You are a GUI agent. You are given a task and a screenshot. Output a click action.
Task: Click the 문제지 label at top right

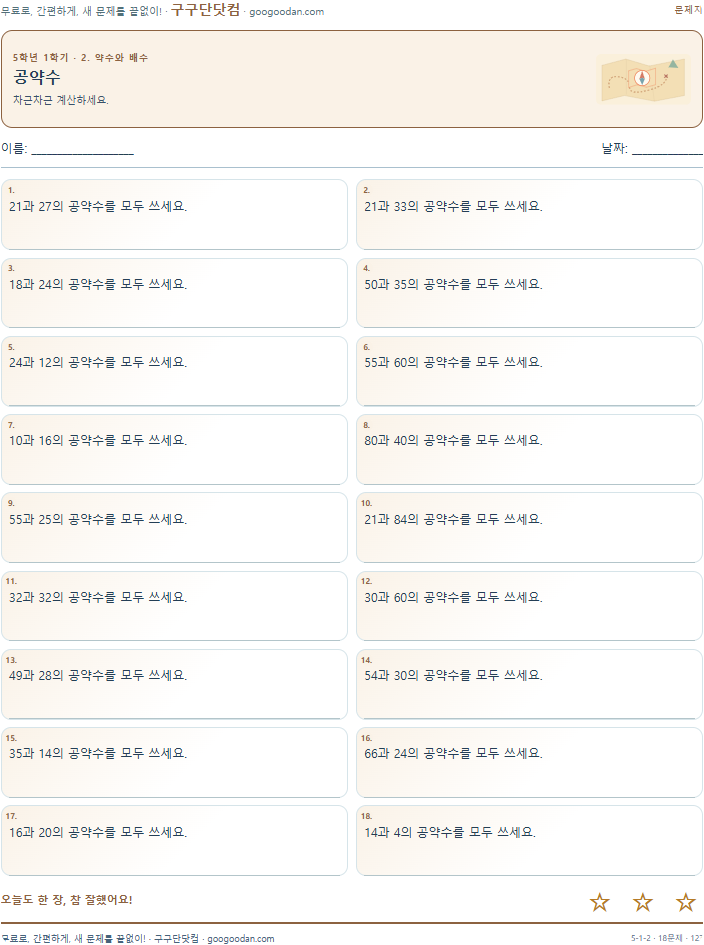tap(688, 10)
